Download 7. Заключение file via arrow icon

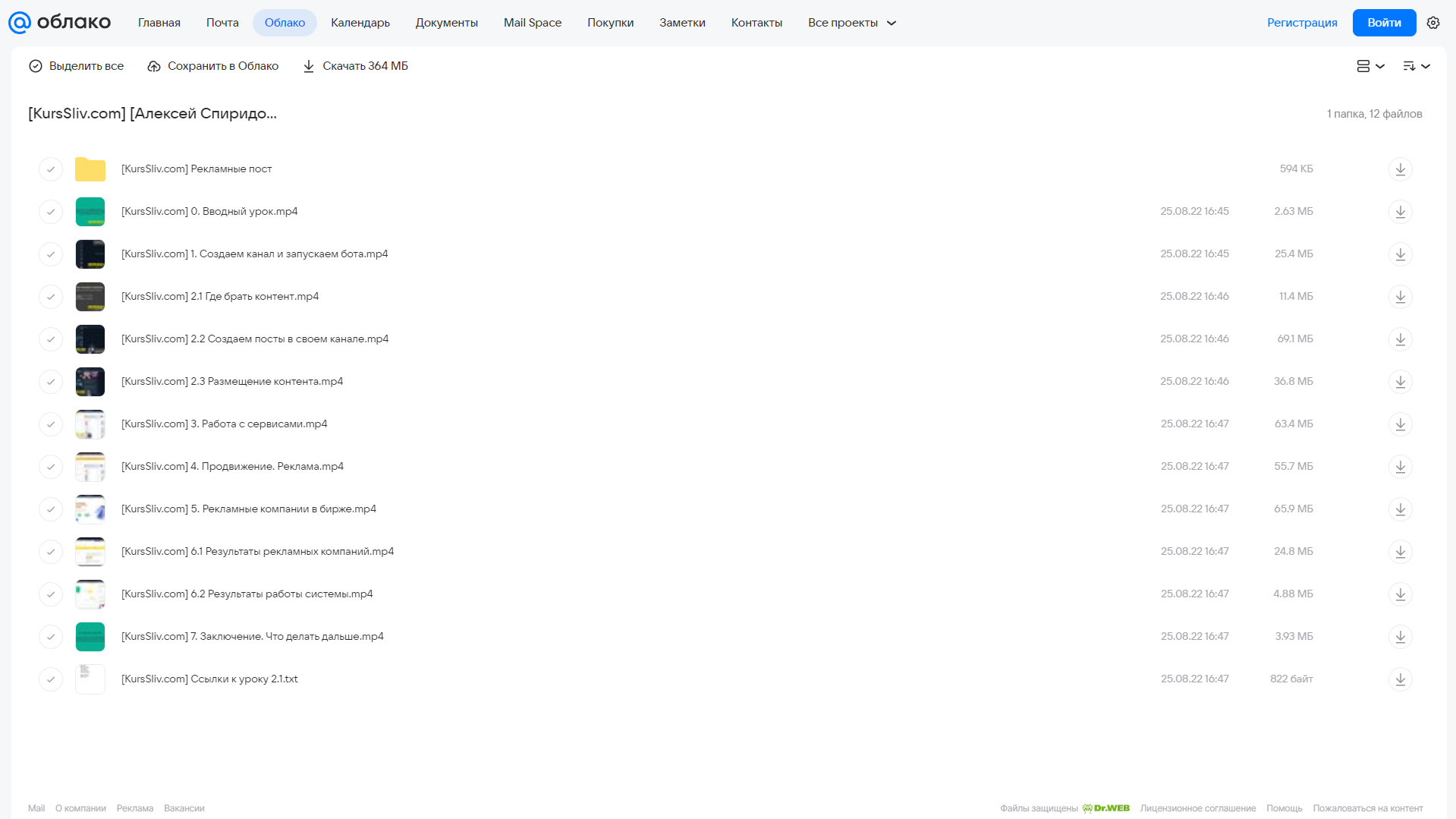(1400, 637)
